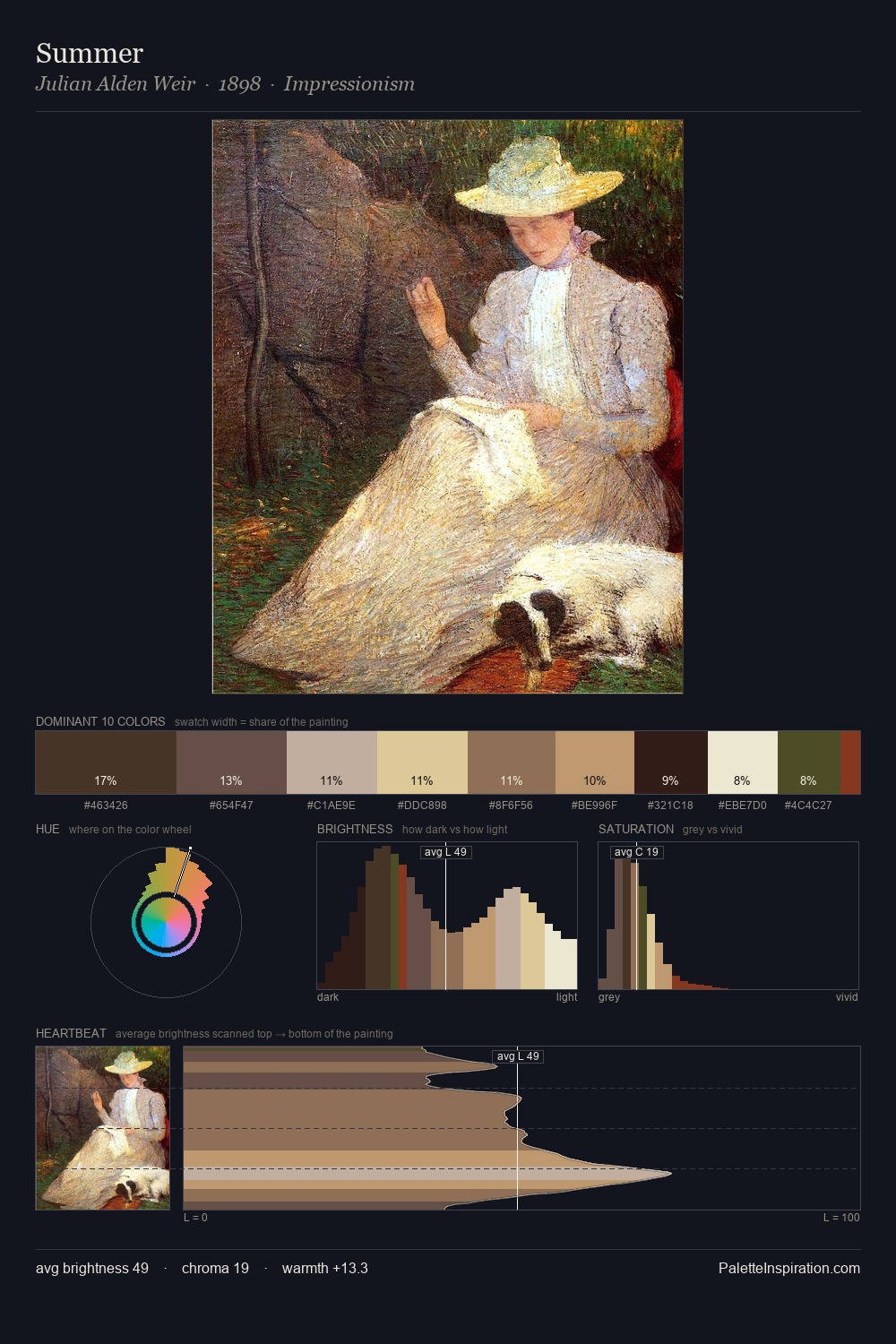Click the 'vivid' axis label under Saturation

click(x=847, y=997)
